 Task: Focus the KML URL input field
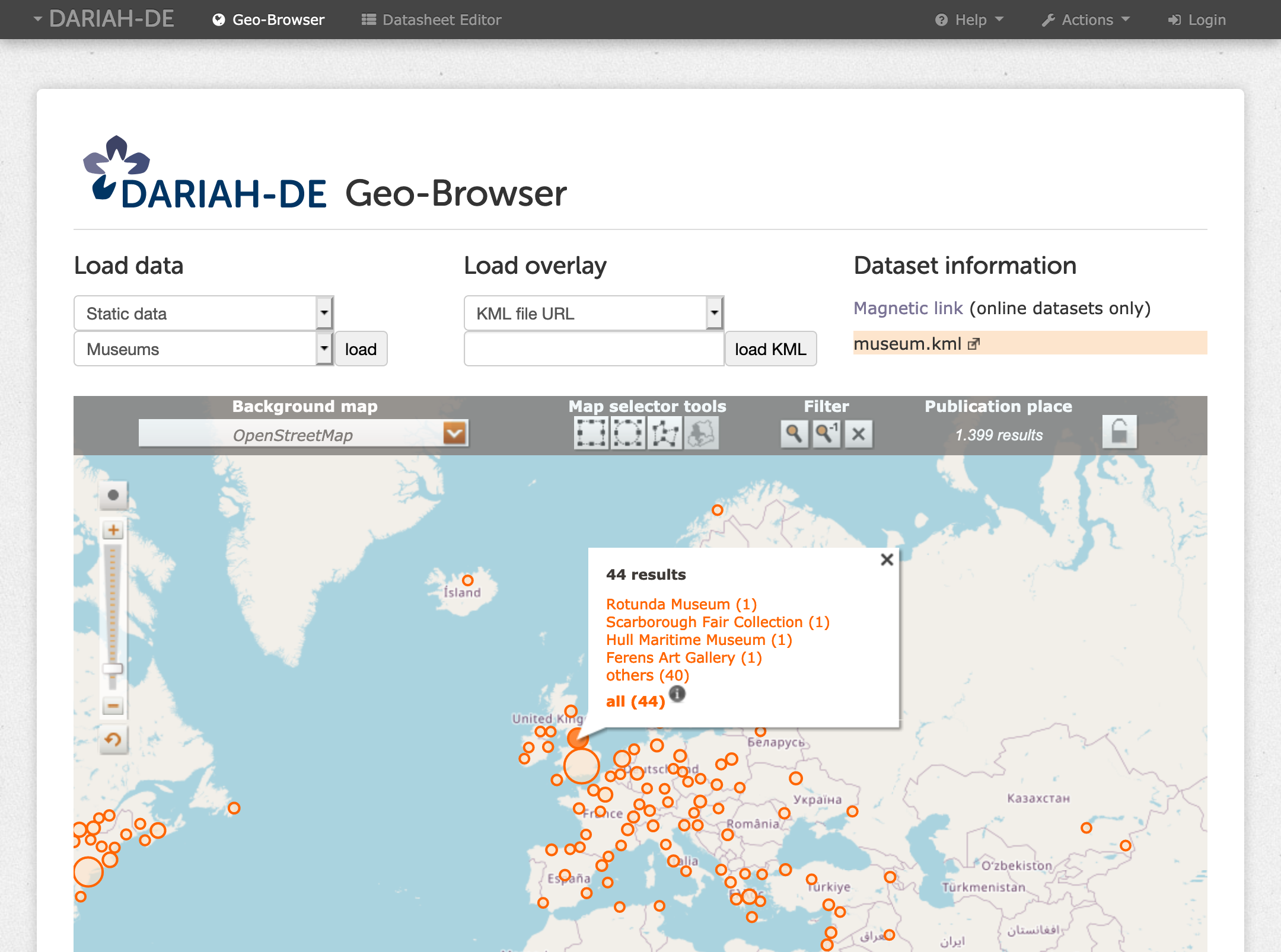click(x=594, y=349)
